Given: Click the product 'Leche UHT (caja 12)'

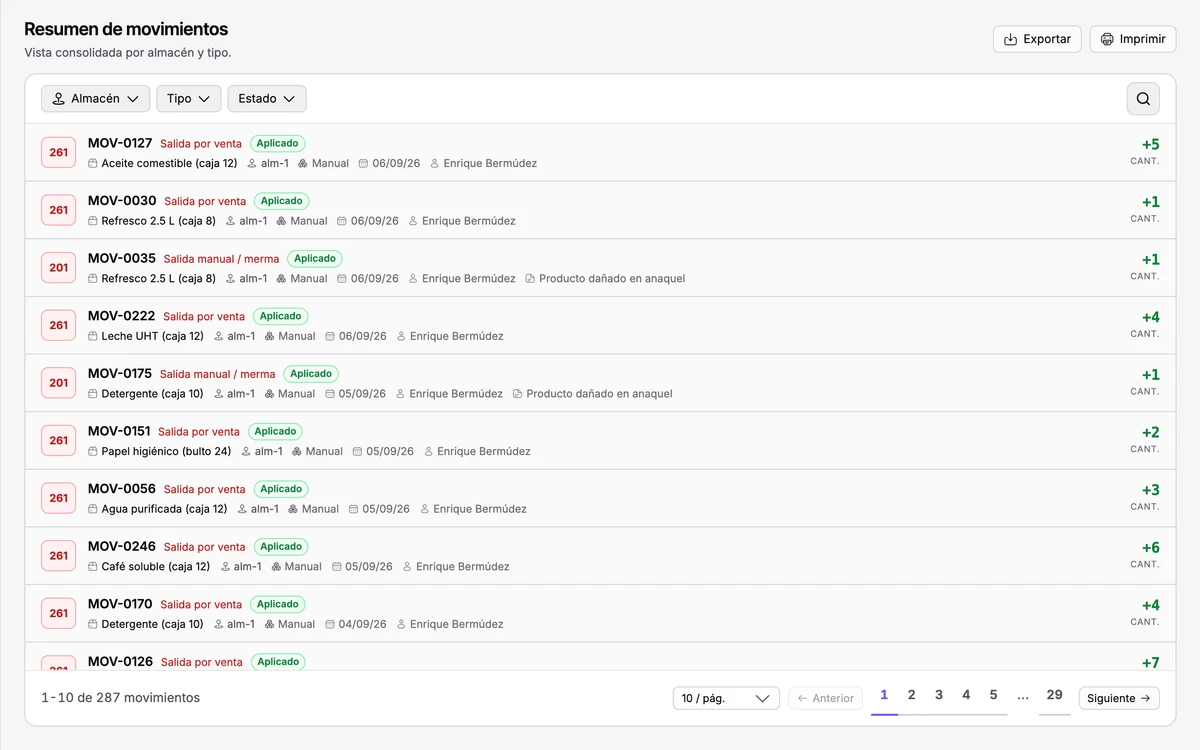Looking at the screenshot, I should [x=152, y=336].
